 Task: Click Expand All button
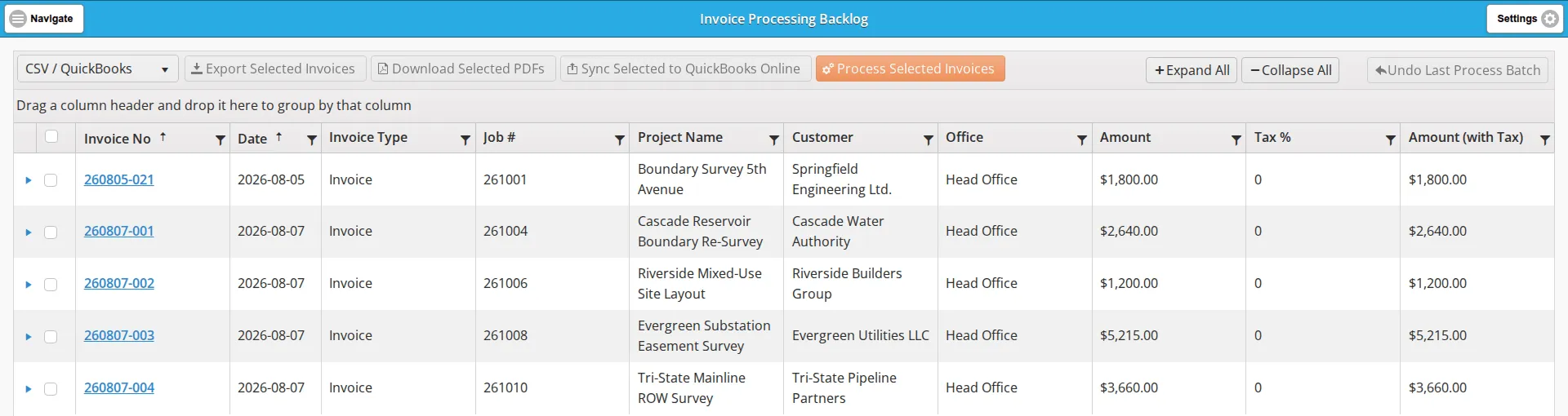(1192, 70)
